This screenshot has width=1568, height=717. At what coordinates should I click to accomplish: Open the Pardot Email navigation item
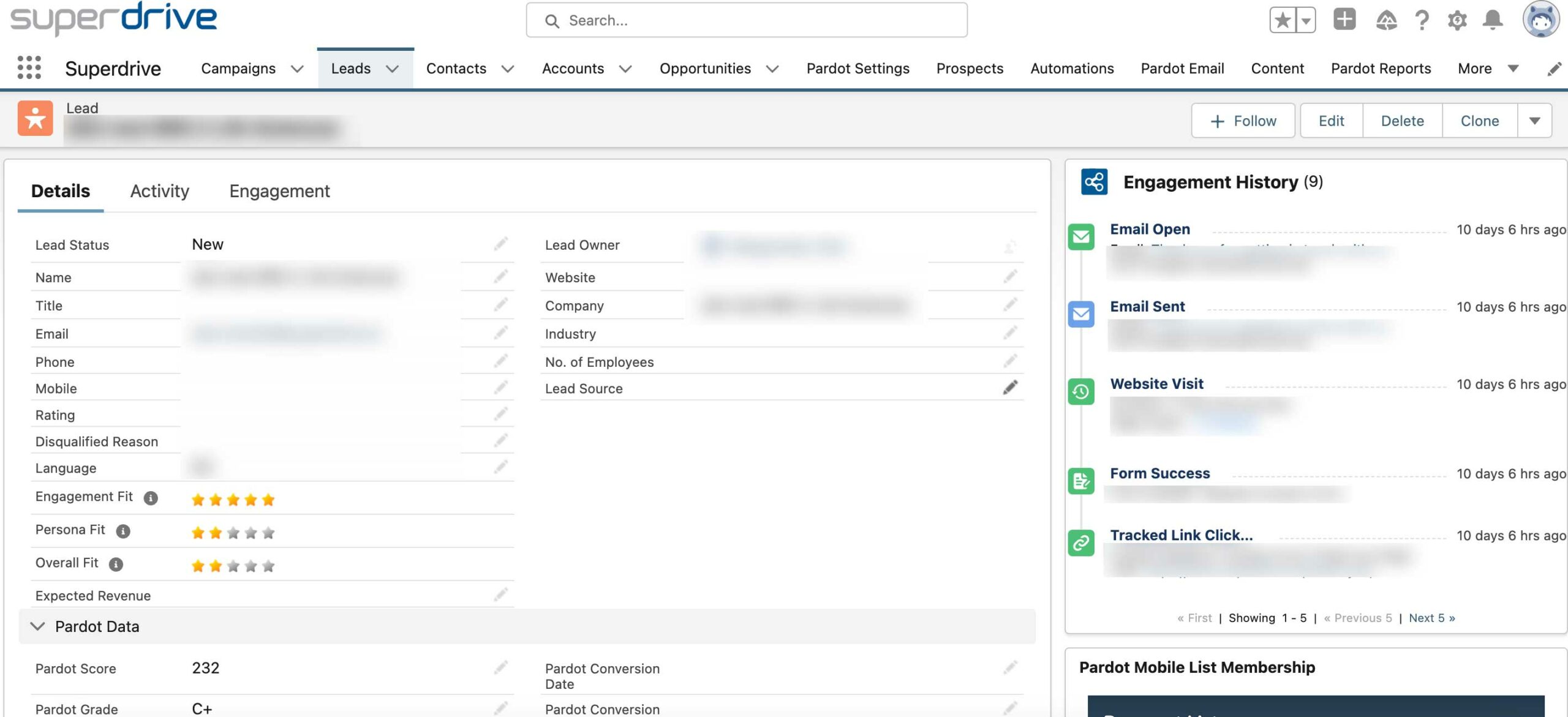pos(1182,69)
